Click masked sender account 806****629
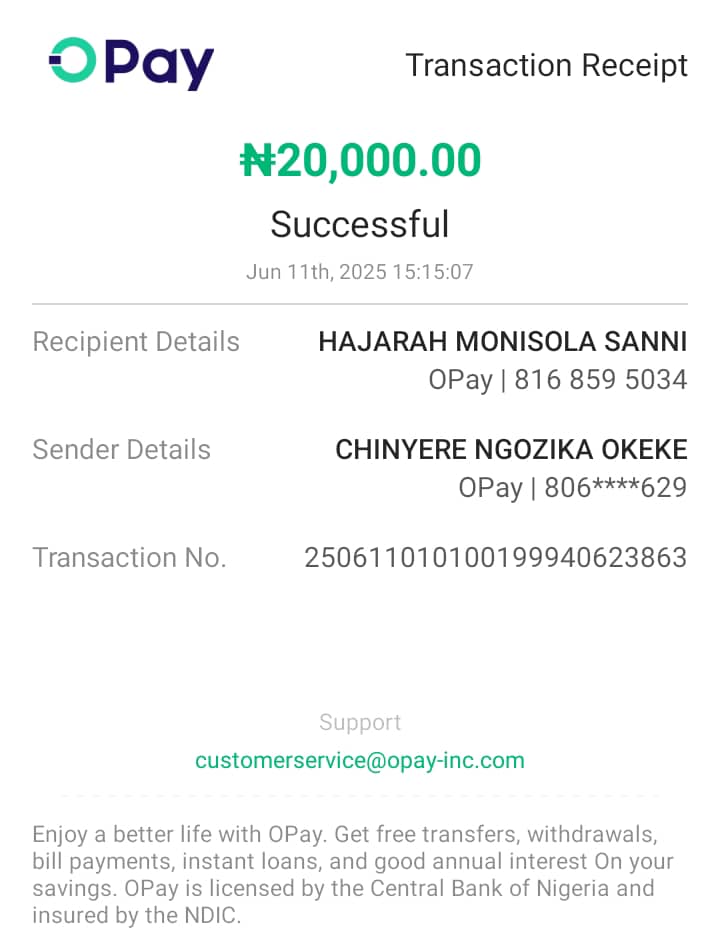 (616, 488)
